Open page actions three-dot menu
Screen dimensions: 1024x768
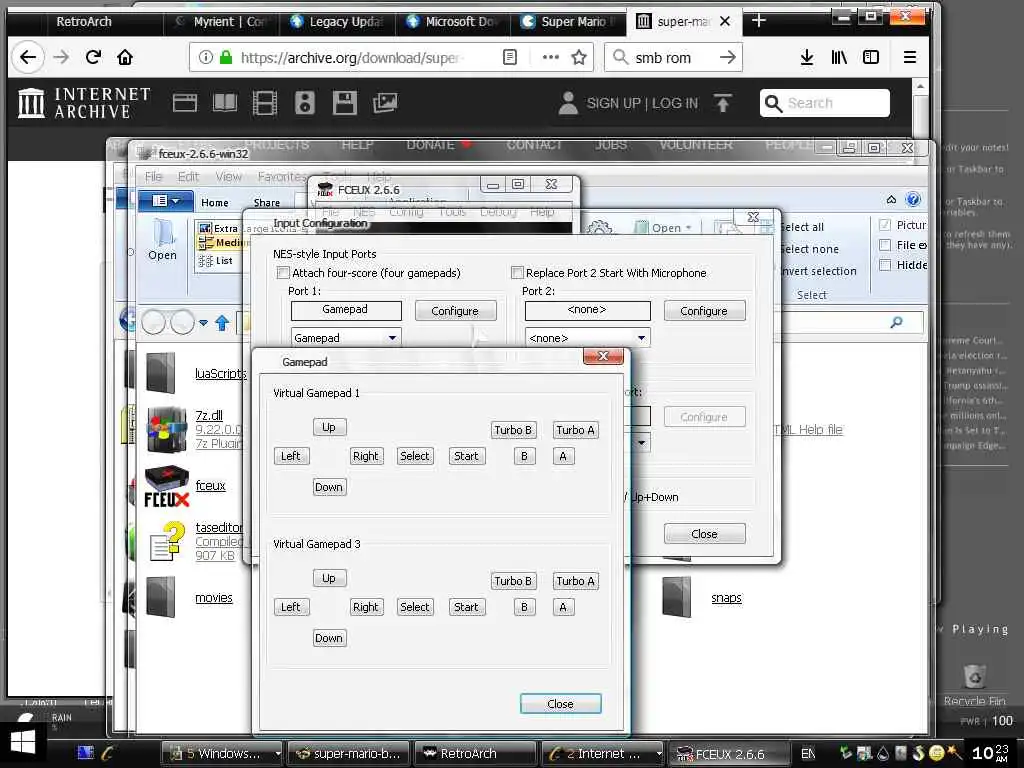551,57
